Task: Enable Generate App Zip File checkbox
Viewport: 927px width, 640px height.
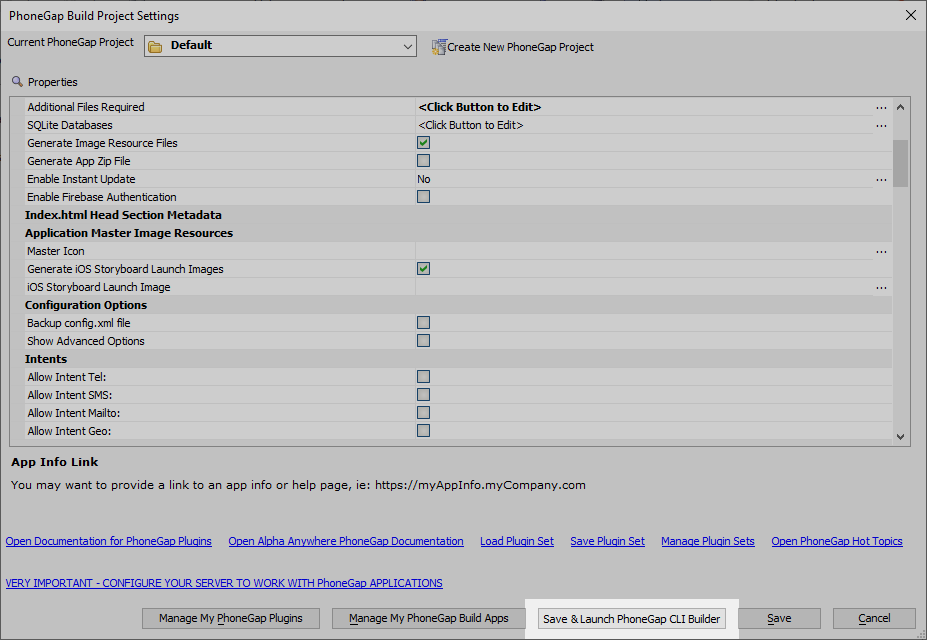Action: pos(423,161)
